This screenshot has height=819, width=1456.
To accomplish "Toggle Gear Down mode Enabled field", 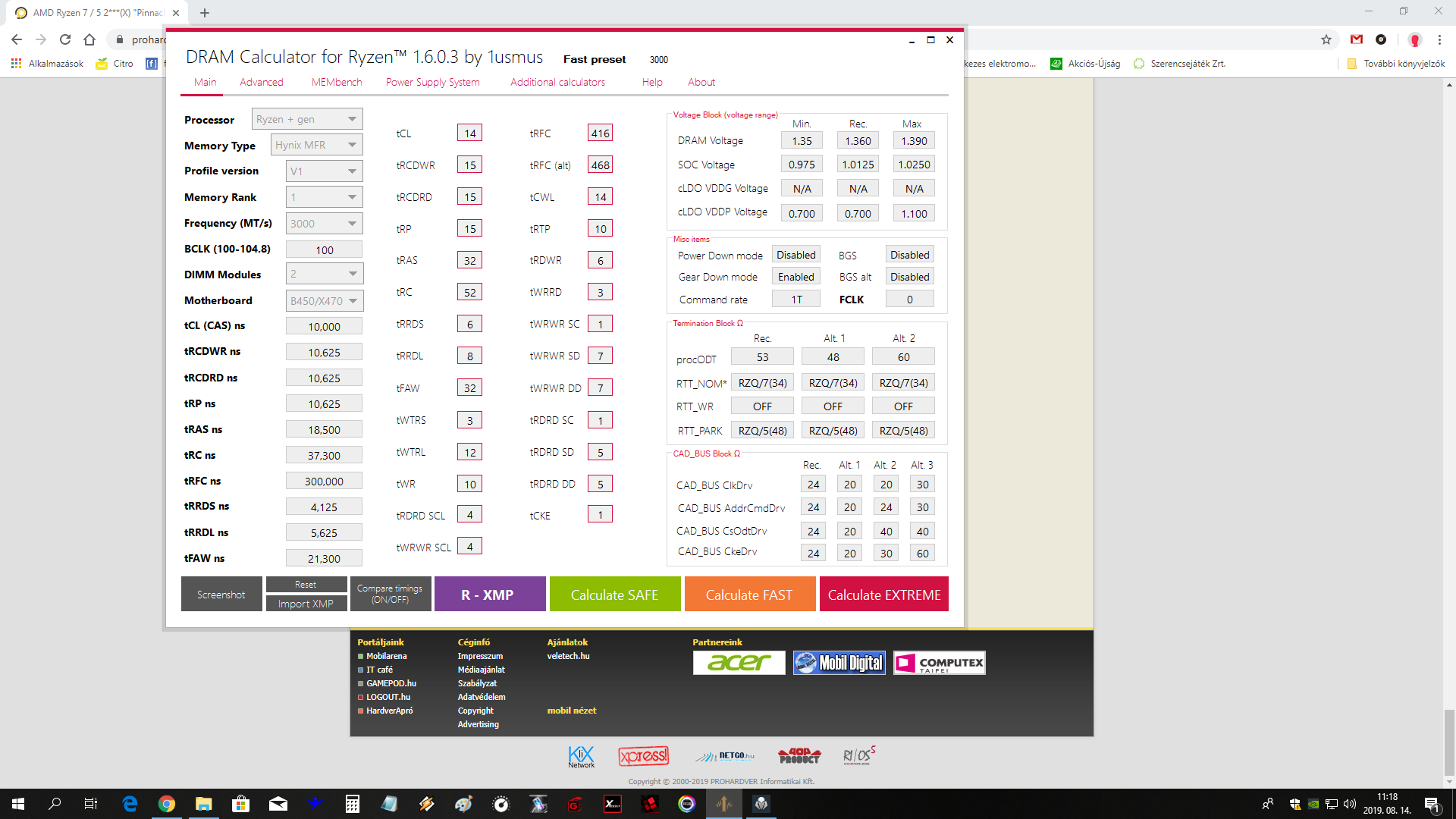I will [795, 277].
